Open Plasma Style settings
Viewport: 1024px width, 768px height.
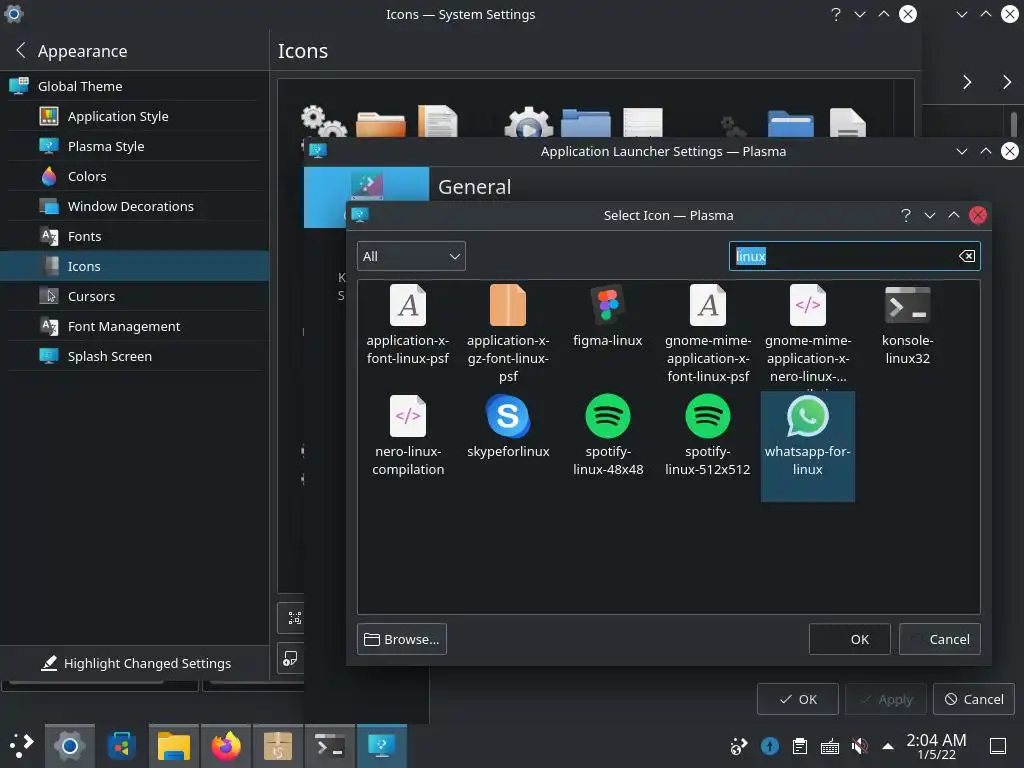tap(135, 146)
